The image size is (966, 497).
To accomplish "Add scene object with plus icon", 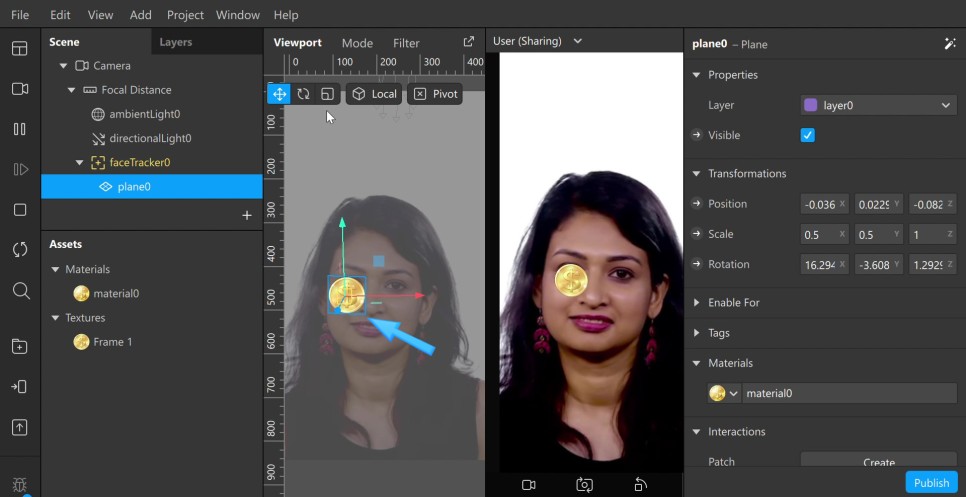I will click(x=247, y=216).
